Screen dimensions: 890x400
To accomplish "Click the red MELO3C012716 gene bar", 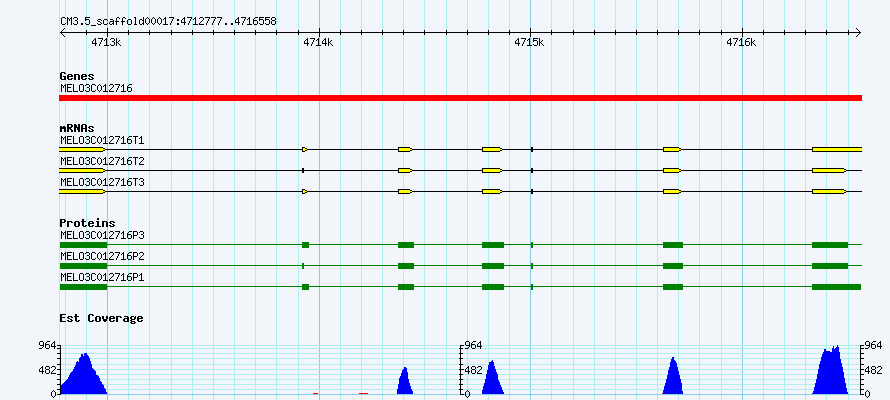I will (x=460, y=98).
